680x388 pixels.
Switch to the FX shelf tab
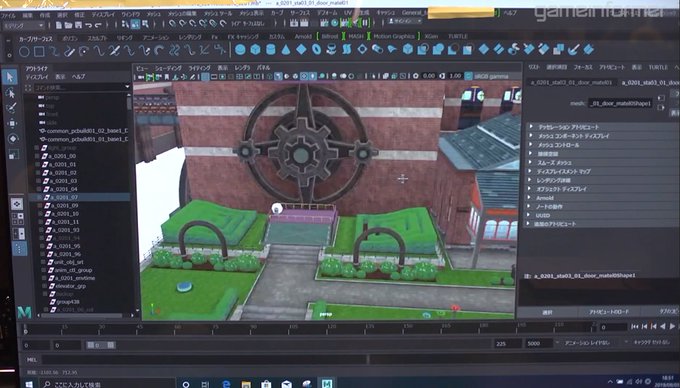click(x=214, y=37)
